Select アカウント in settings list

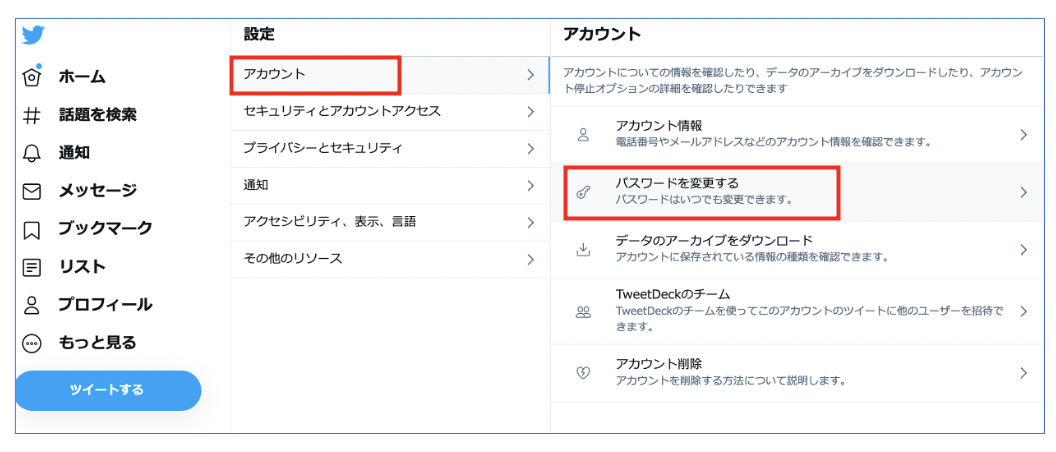pos(391,75)
